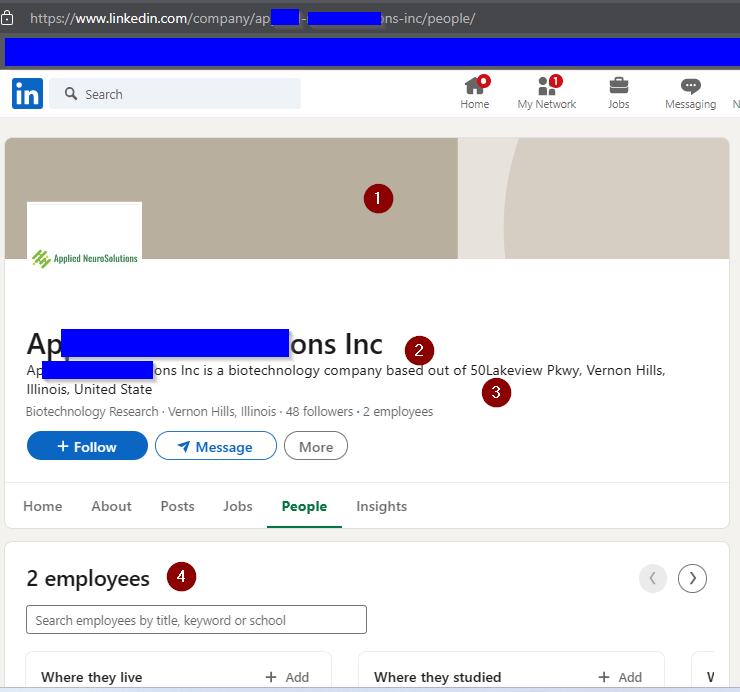This screenshot has width=740, height=692.
Task: Add a location under Where they live
Action: point(287,677)
